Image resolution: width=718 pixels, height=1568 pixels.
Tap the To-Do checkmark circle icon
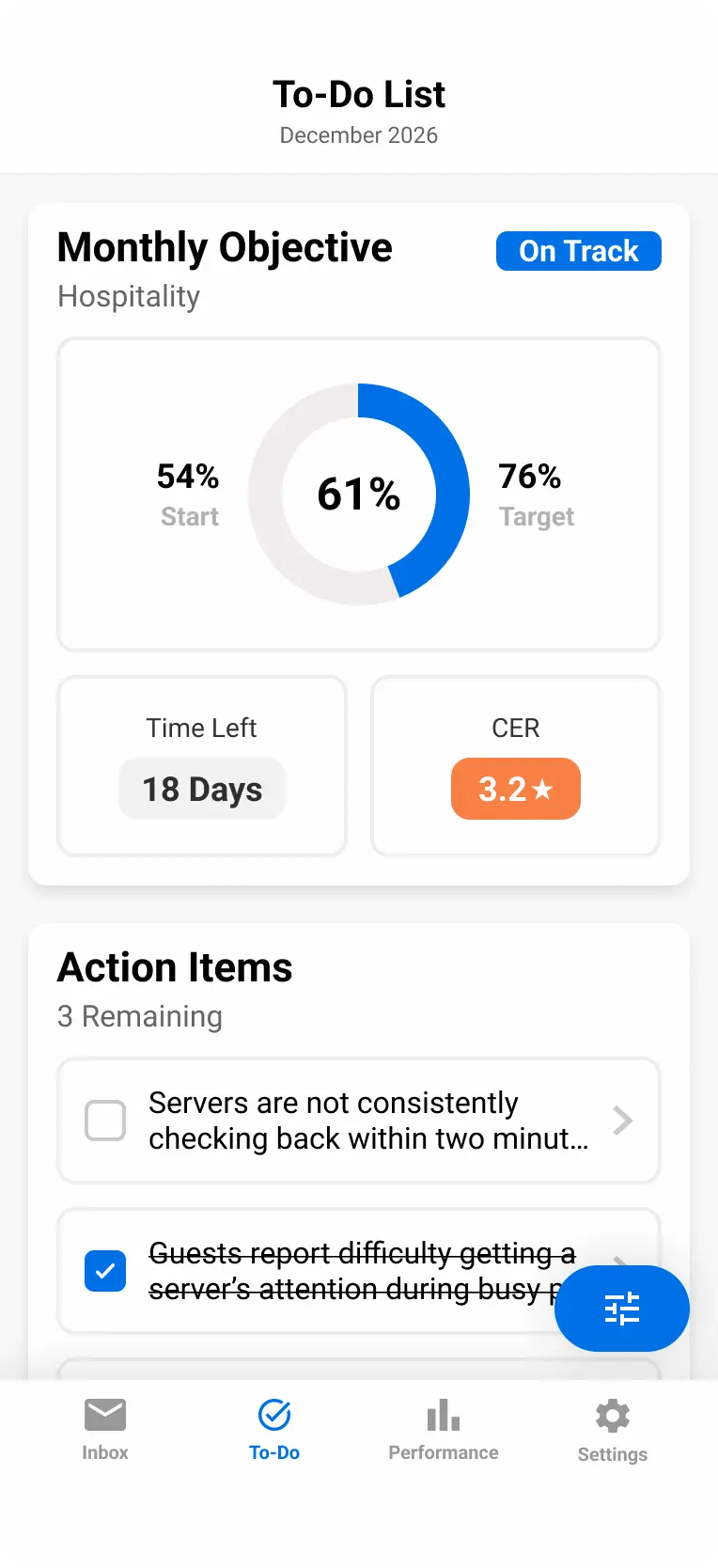coord(274,1415)
